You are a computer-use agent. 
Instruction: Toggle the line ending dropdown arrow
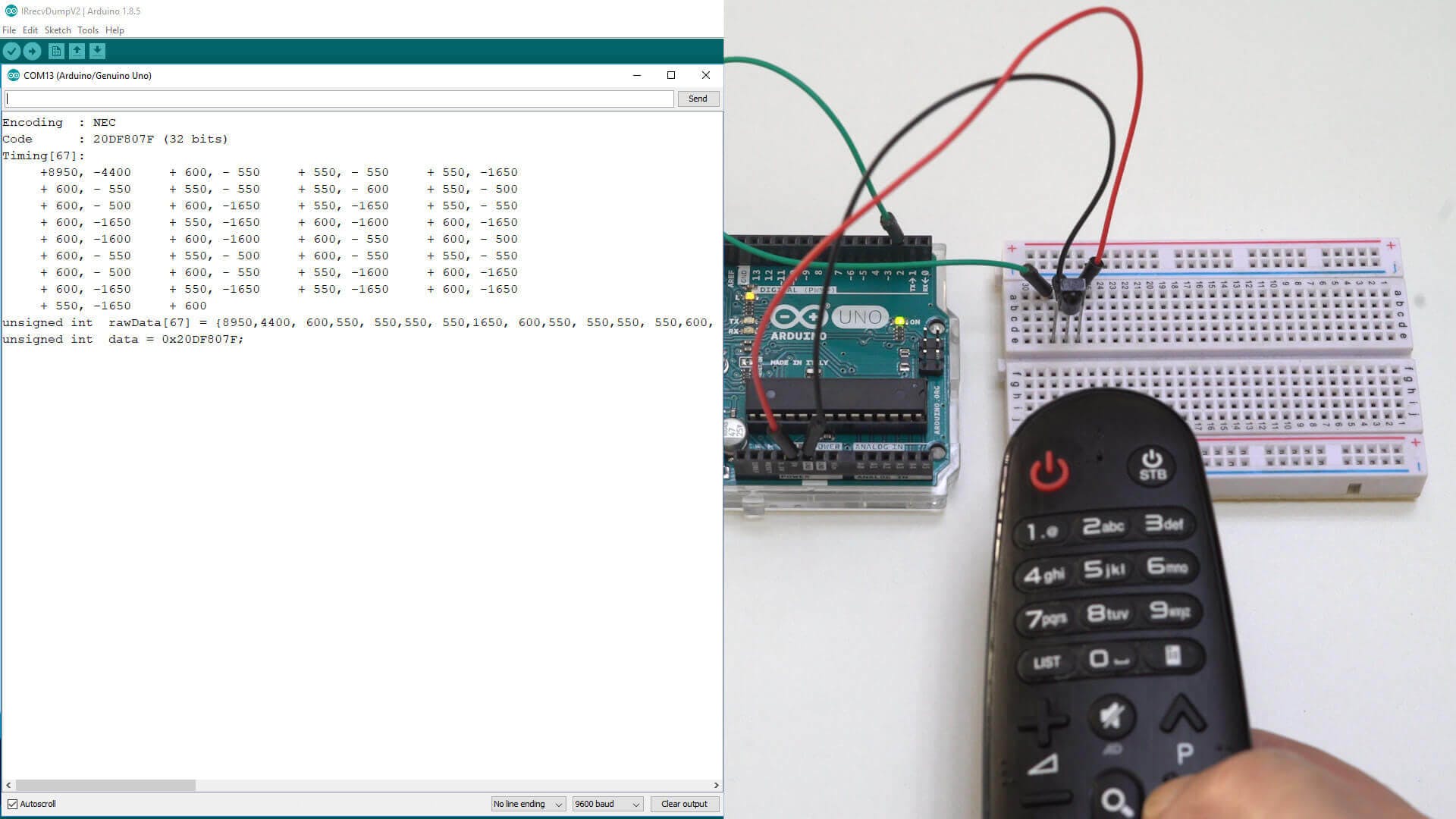(x=559, y=803)
